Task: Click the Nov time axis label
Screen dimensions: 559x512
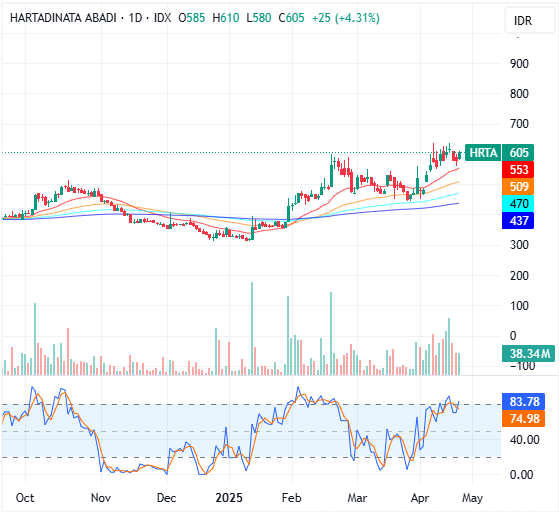Action: pos(101,497)
